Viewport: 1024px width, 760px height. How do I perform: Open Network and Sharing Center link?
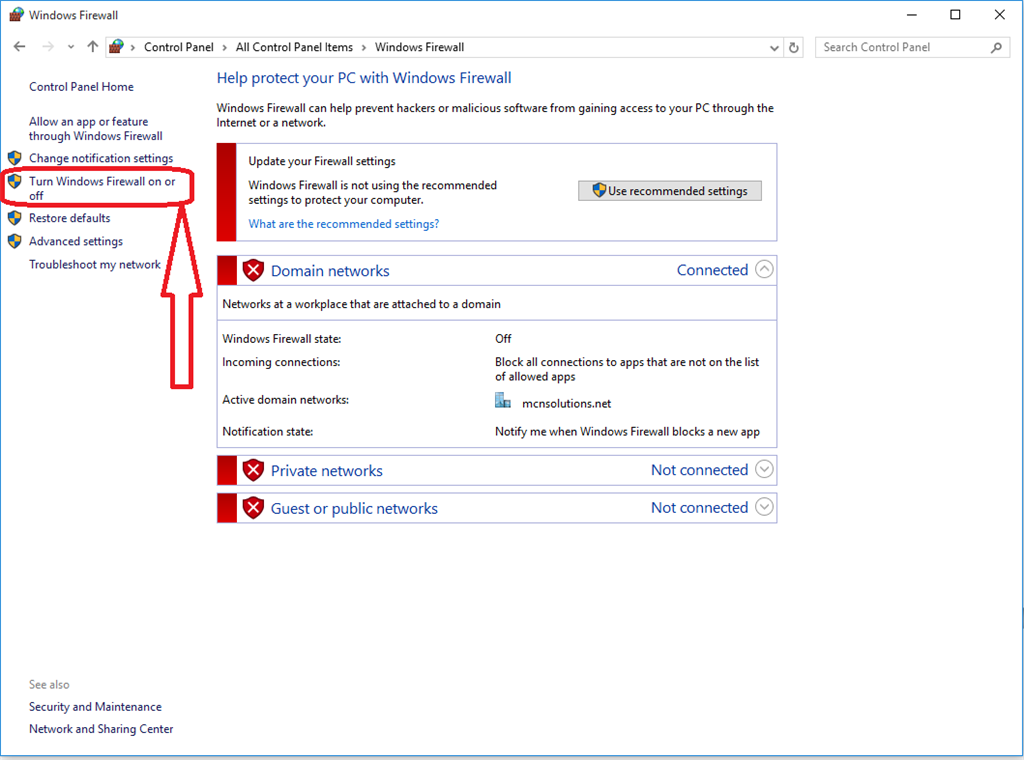[x=101, y=729]
